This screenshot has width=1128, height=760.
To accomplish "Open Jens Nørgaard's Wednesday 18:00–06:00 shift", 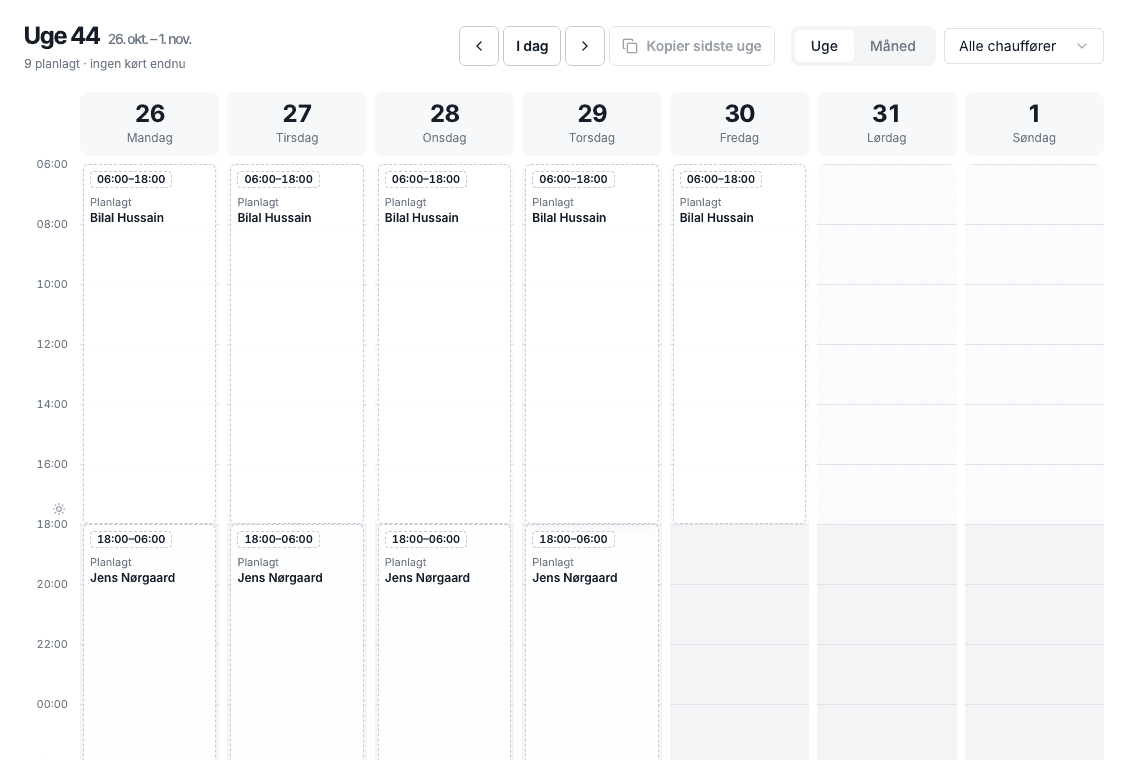I will (445, 642).
